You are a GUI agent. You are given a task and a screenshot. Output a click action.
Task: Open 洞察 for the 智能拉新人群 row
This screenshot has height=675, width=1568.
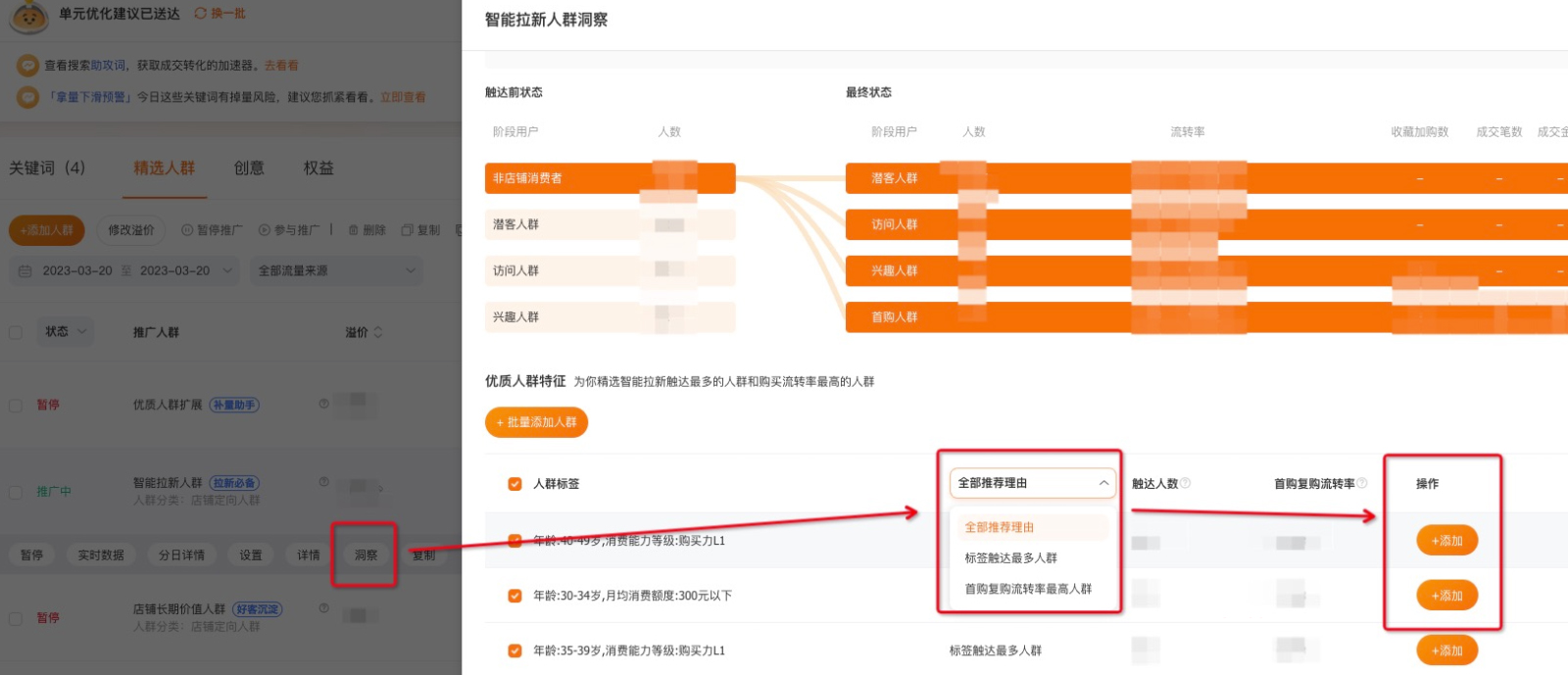click(366, 555)
